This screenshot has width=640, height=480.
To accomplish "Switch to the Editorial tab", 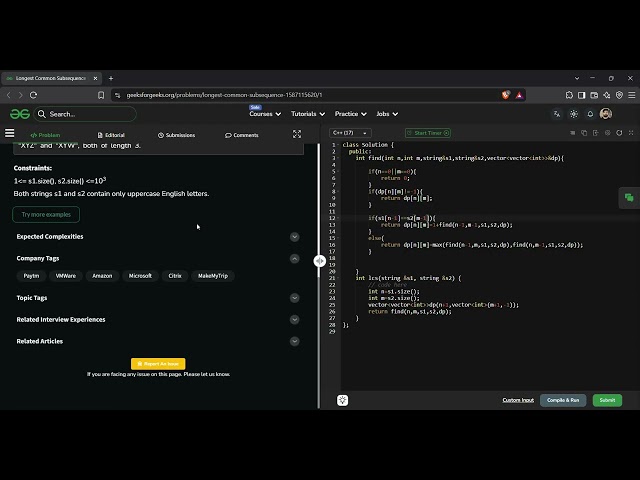I will point(111,135).
